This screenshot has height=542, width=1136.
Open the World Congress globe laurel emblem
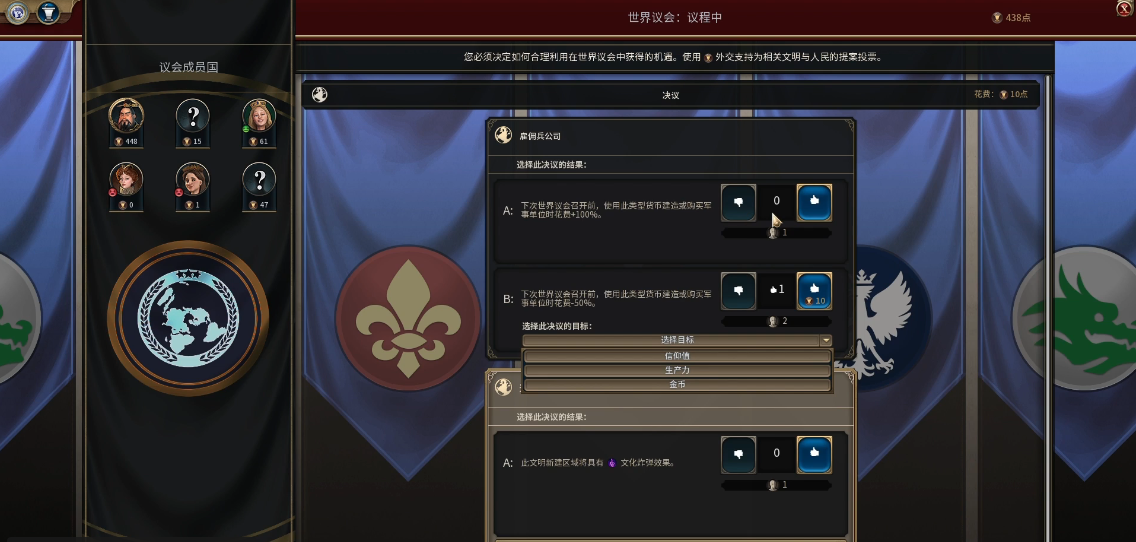188,317
